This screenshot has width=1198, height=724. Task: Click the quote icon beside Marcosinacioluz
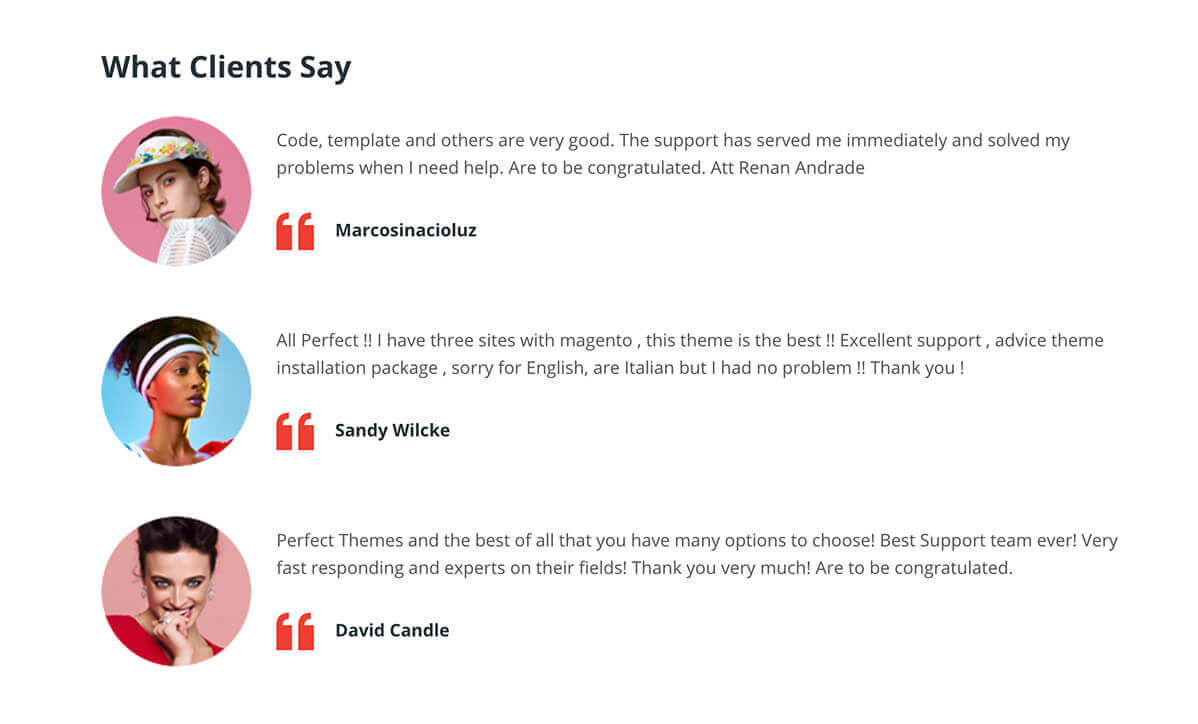click(x=295, y=231)
